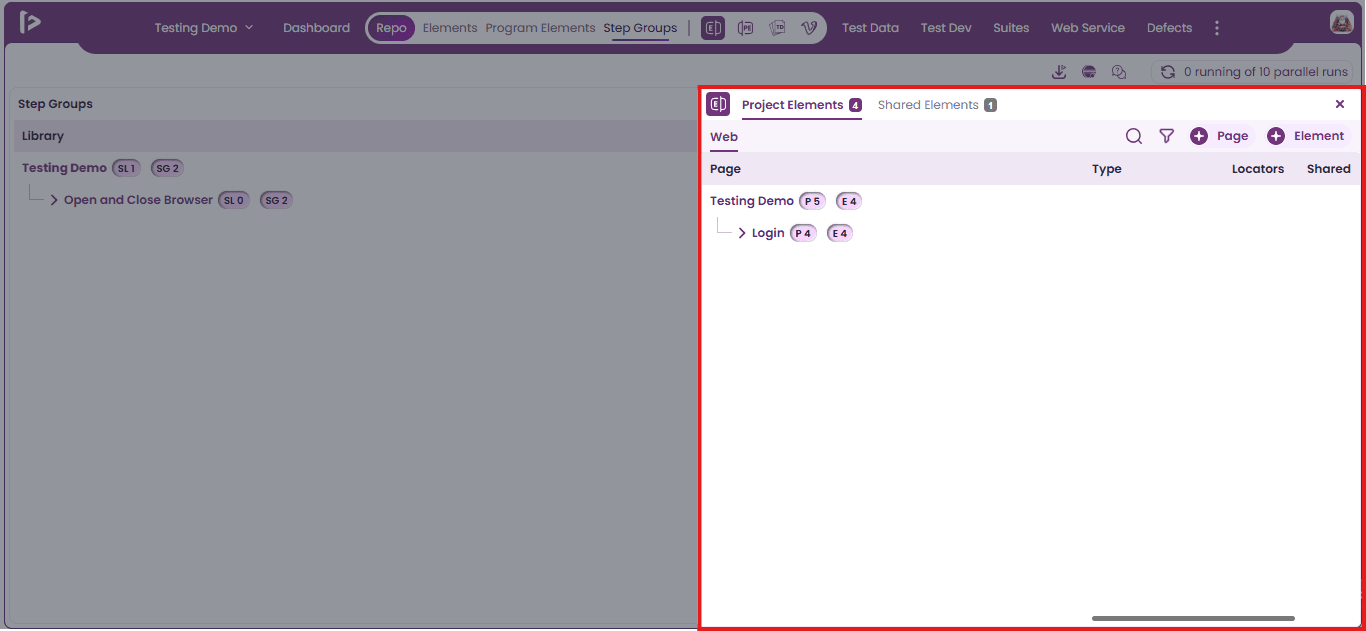The height and width of the screenshot is (631, 1366).
Task: Click the Step Groups panel title
Action: coord(55,104)
